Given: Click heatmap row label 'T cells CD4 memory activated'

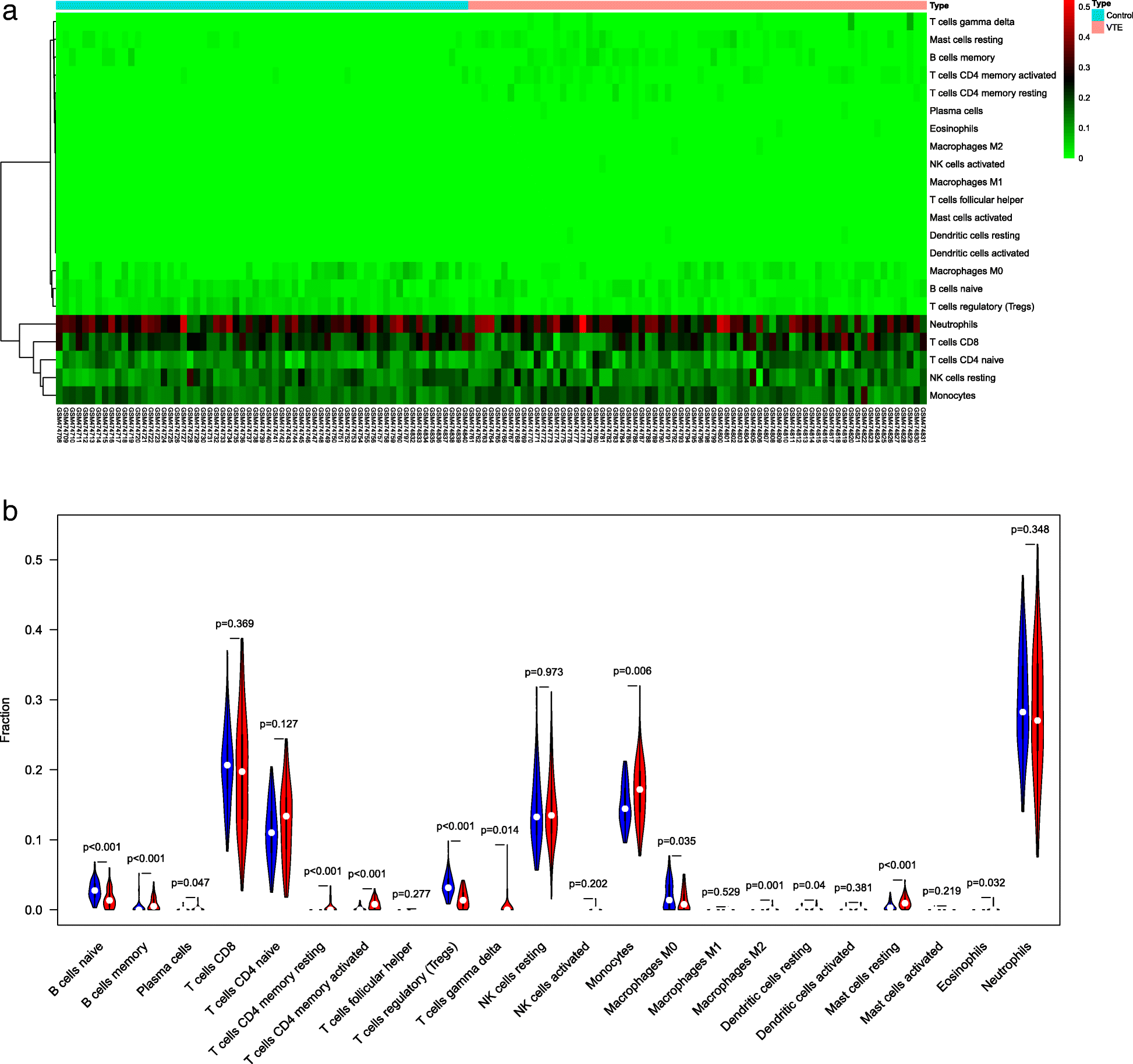Looking at the screenshot, I should 993,75.
